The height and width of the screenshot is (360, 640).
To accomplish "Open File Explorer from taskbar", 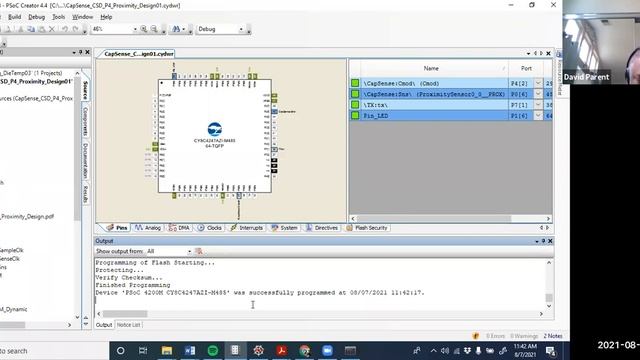I will [167, 351].
